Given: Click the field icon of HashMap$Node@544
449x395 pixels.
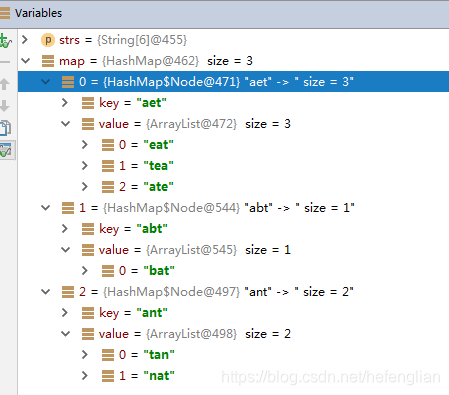Looking at the screenshot, I should [x=68, y=208].
